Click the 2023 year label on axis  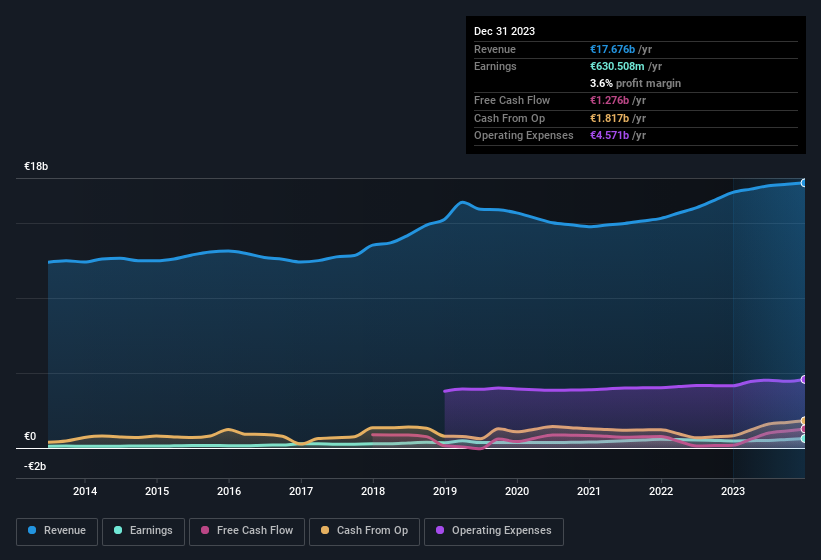click(x=733, y=491)
